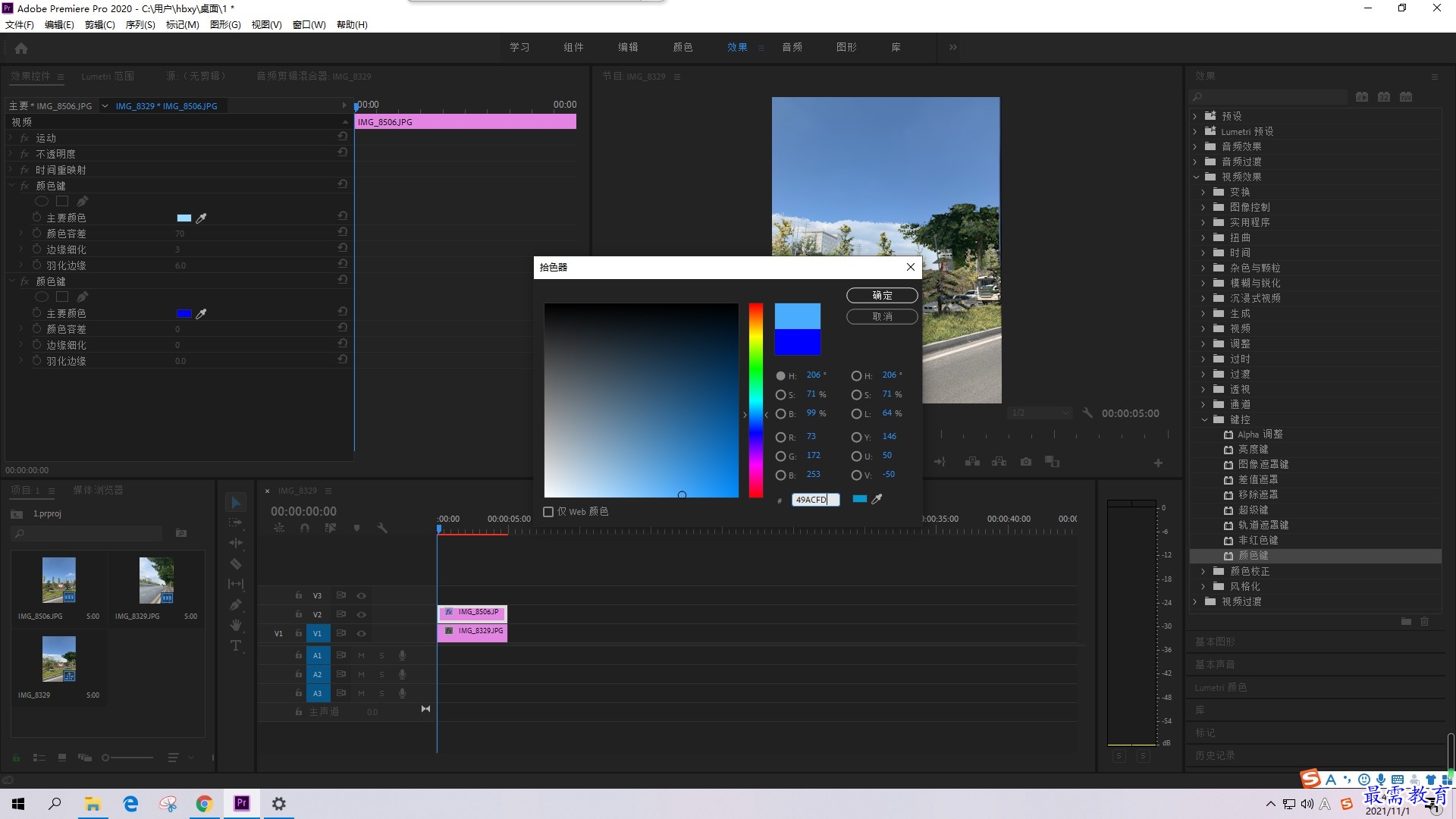Open the Lumetri 范围 panel tab
1456x819 pixels.
pyautogui.click(x=108, y=76)
